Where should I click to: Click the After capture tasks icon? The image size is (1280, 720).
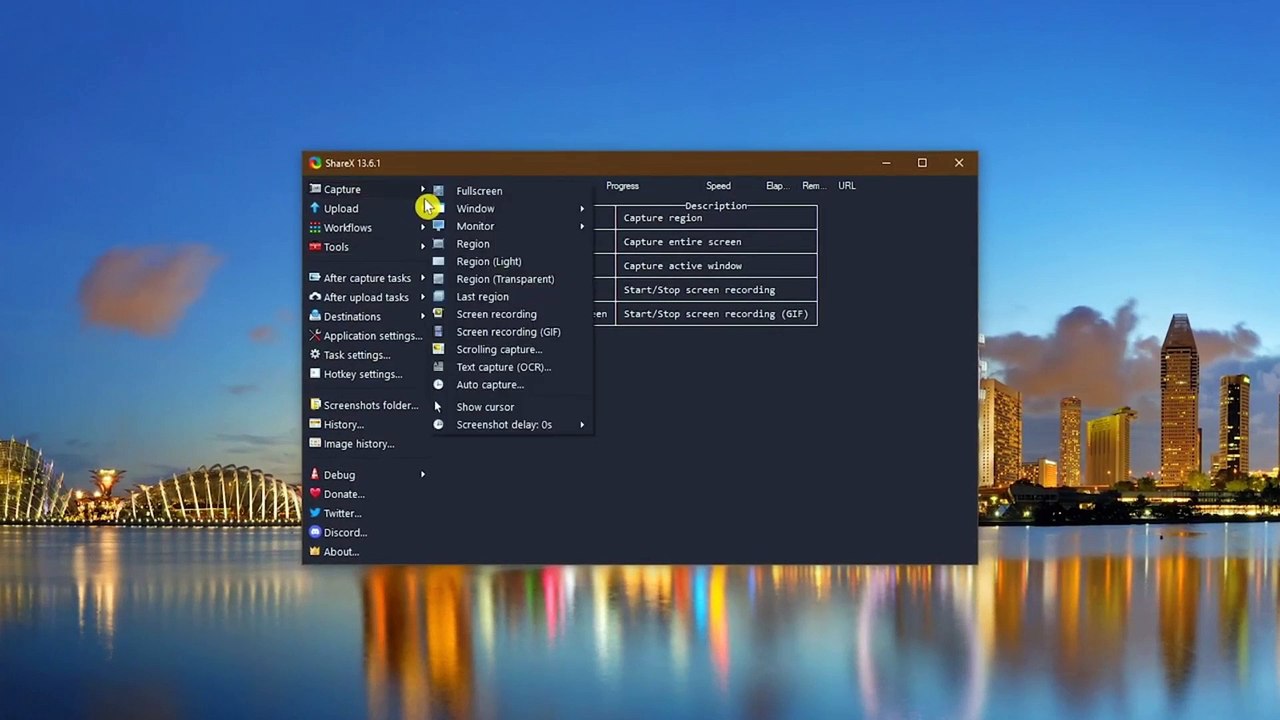point(315,278)
